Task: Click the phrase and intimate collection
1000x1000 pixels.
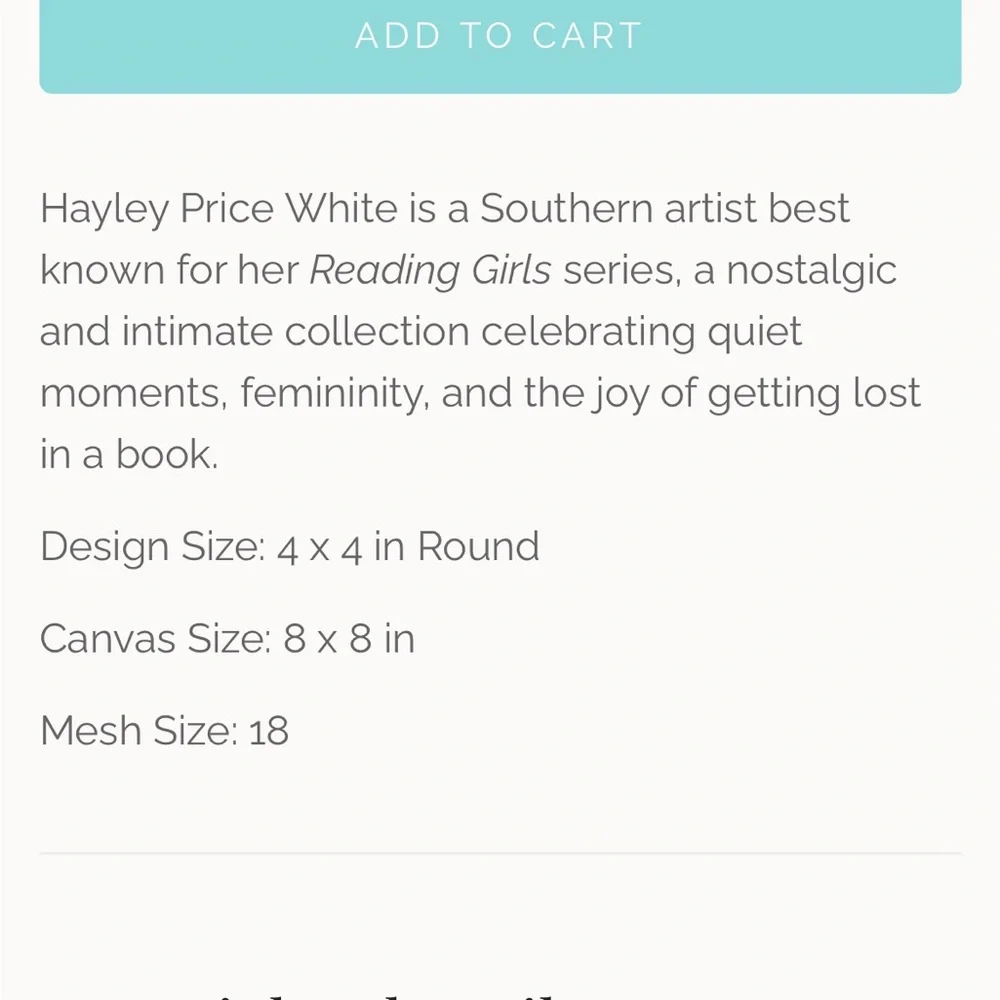Action: tap(254, 332)
